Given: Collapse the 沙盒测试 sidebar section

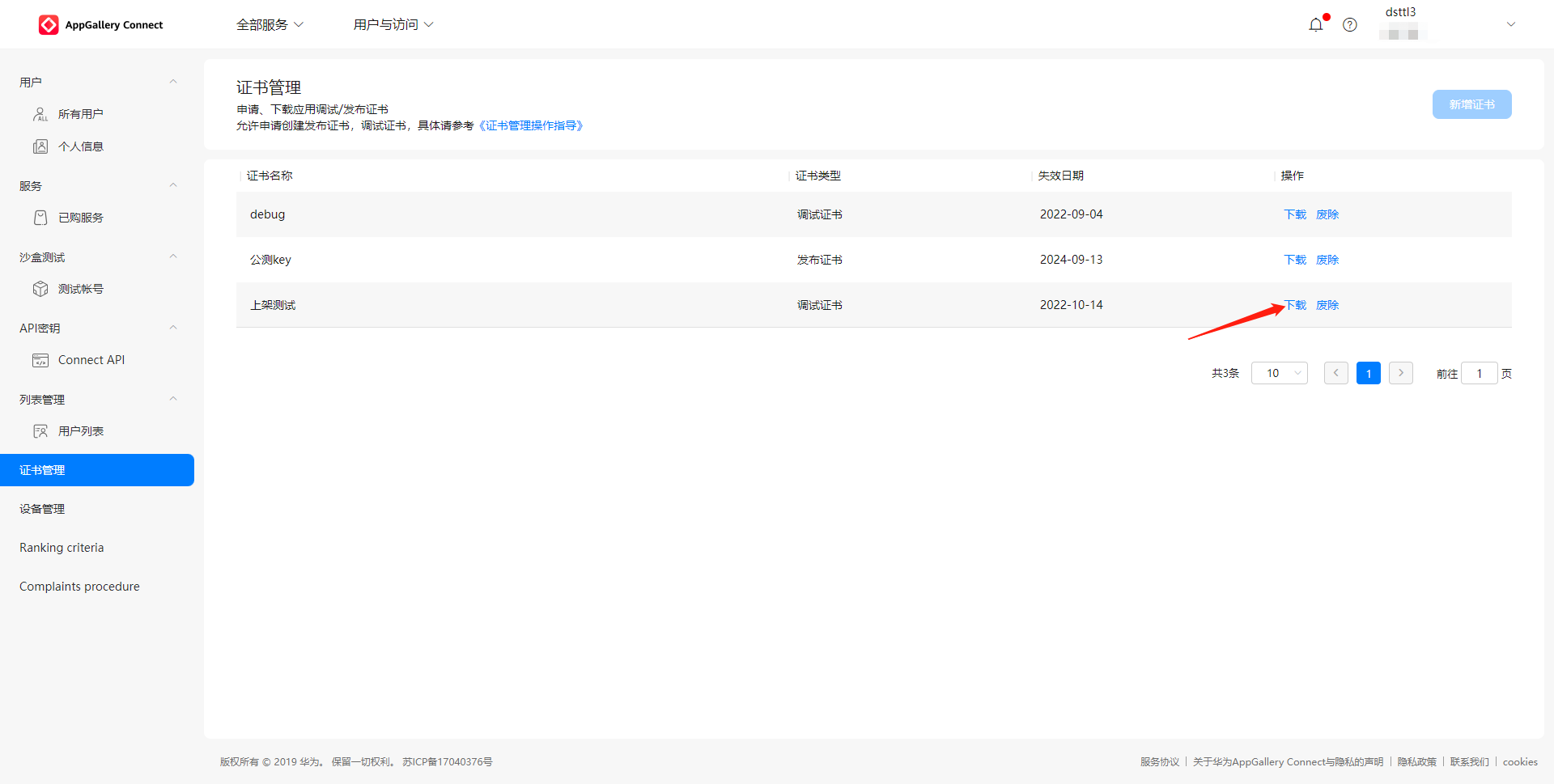Looking at the screenshot, I should (173, 256).
